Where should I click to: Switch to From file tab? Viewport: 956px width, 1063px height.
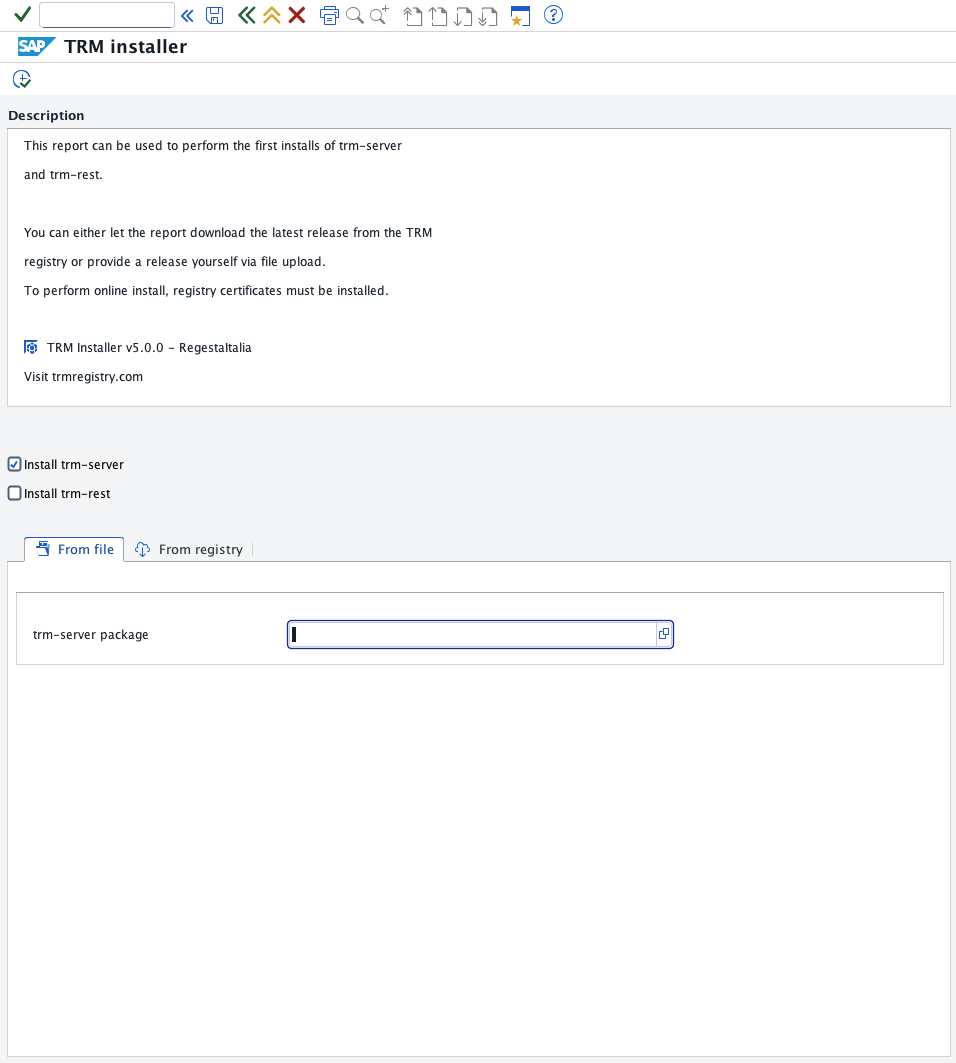click(74, 549)
